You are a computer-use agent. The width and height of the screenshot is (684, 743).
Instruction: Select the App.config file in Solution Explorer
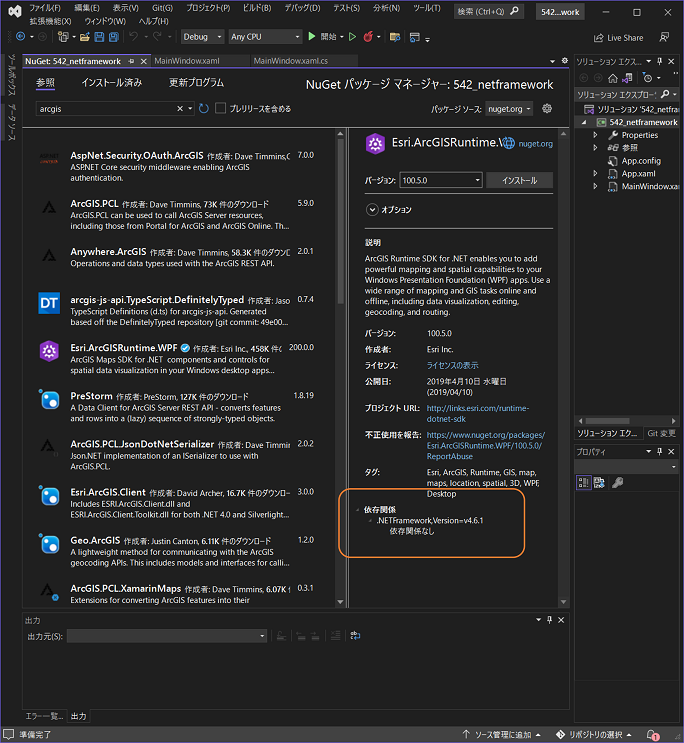(x=641, y=161)
